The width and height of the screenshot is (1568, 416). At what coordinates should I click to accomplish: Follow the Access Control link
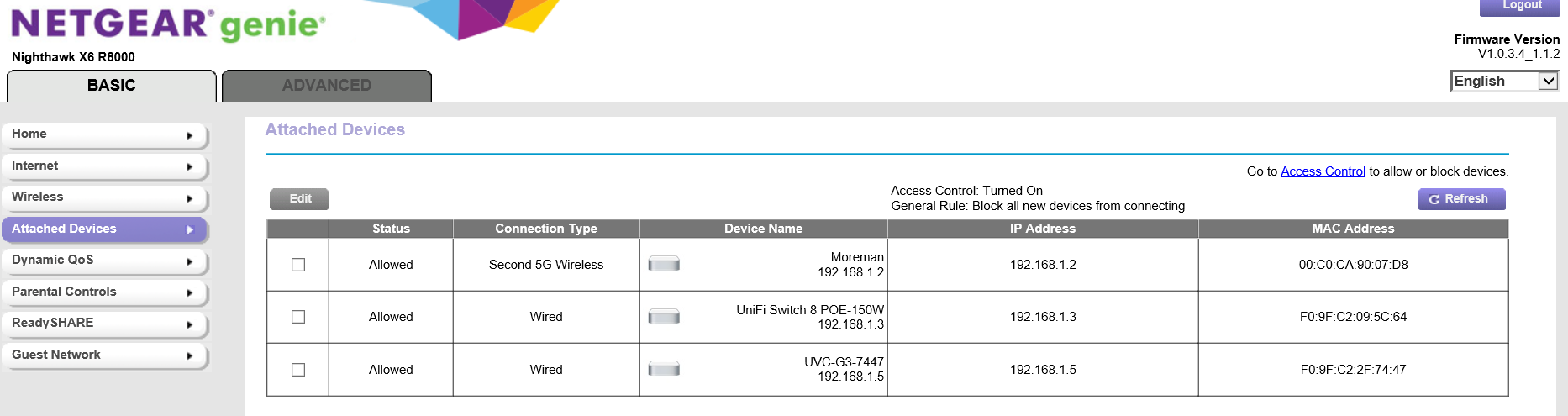coord(1323,171)
